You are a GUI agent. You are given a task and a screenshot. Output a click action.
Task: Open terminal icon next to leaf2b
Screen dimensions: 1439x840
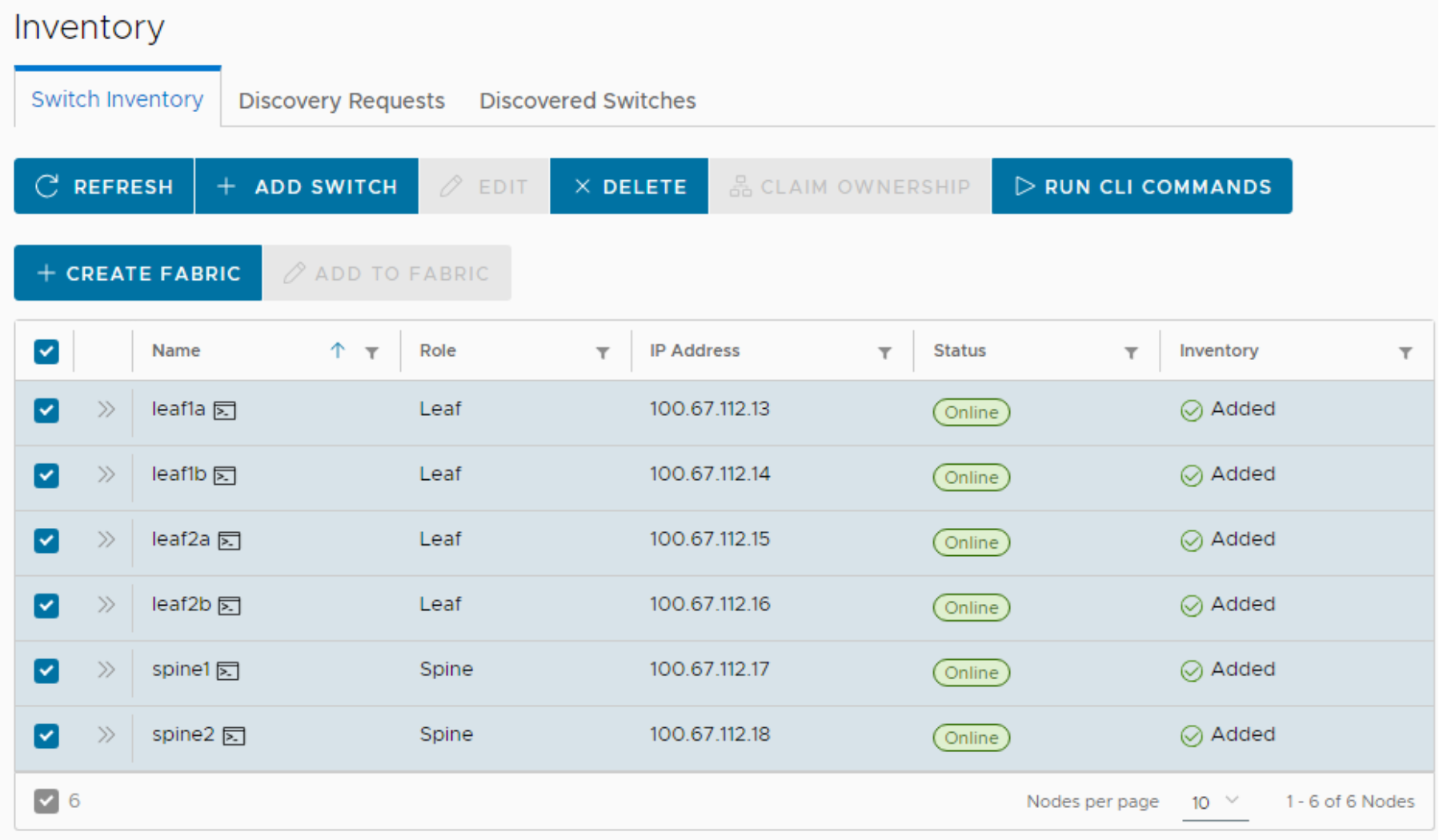point(230,606)
